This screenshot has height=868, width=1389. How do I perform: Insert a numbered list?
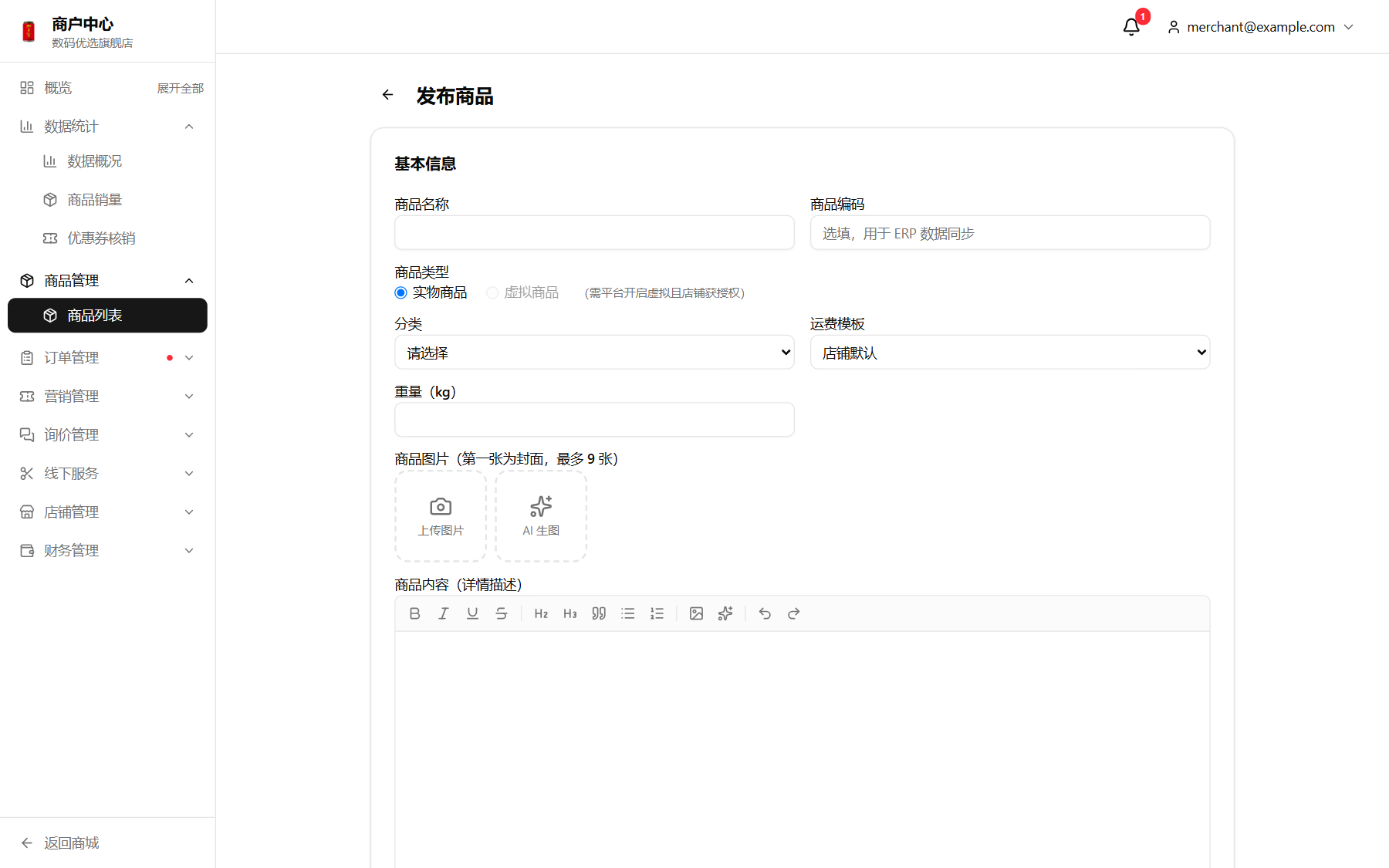(x=657, y=613)
